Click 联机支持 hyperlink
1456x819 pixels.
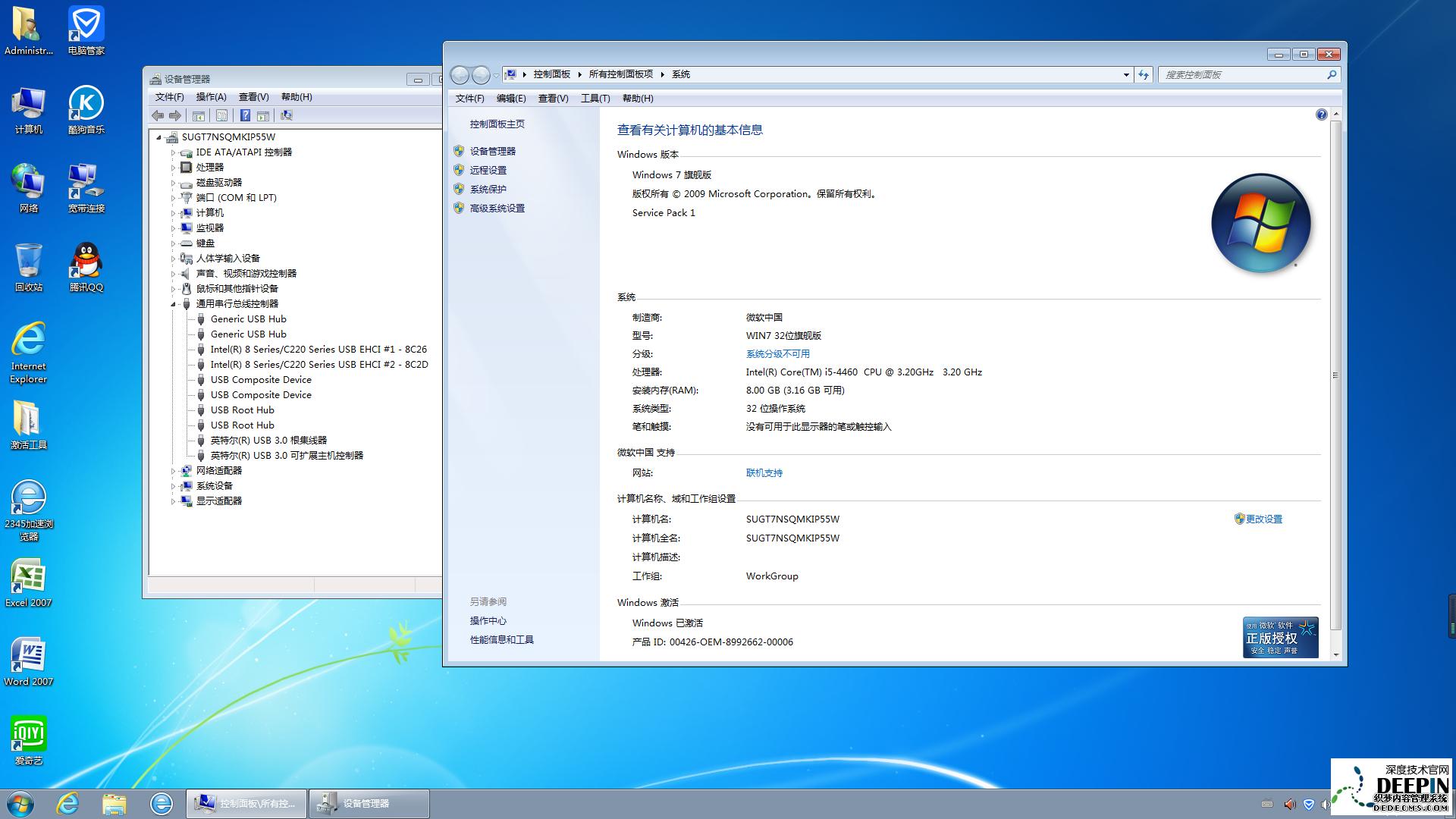coord(764,472)
